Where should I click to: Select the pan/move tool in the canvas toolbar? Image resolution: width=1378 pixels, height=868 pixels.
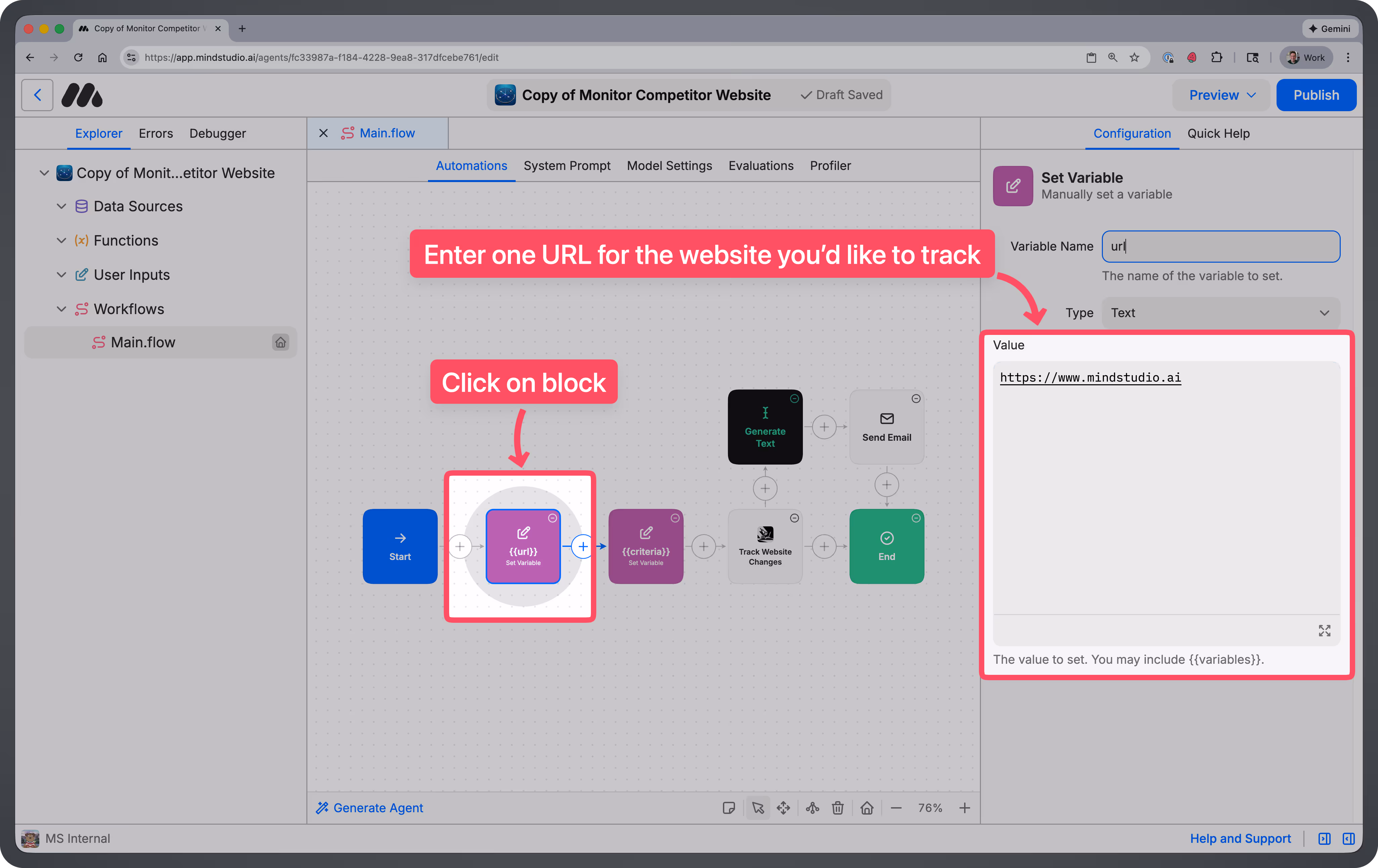[x=783, y=808]
